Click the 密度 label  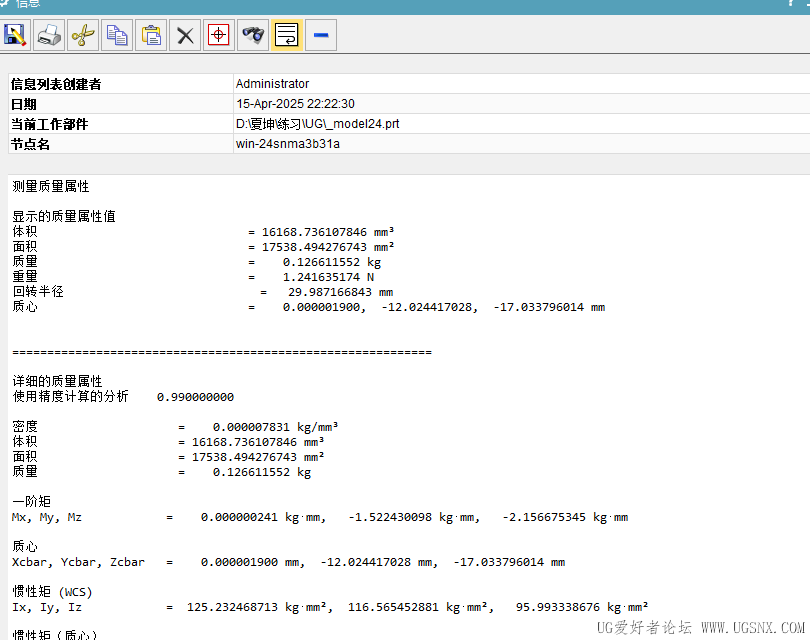pos(25,427)
